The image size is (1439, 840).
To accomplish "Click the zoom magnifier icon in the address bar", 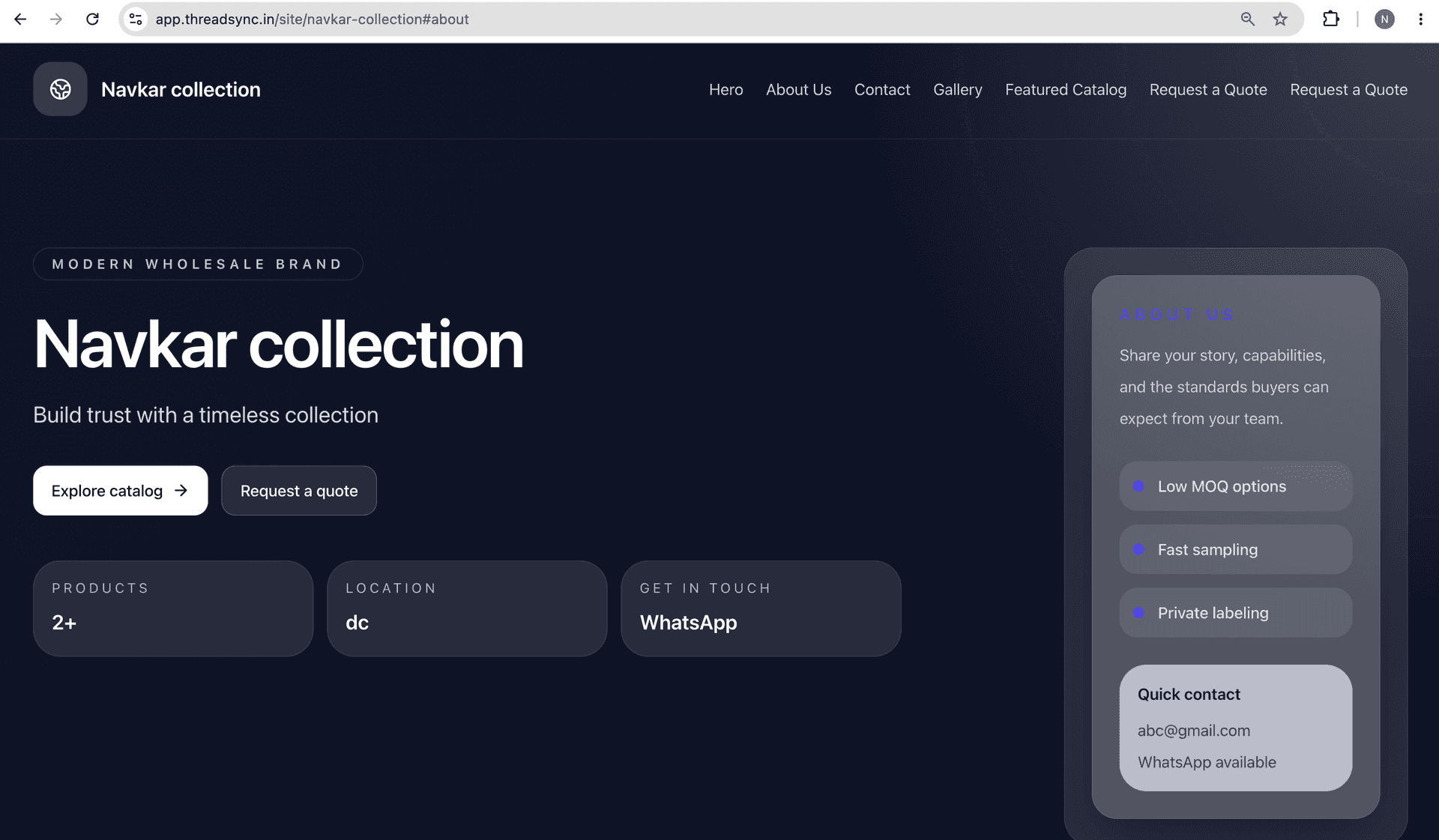I will 1248,19.
